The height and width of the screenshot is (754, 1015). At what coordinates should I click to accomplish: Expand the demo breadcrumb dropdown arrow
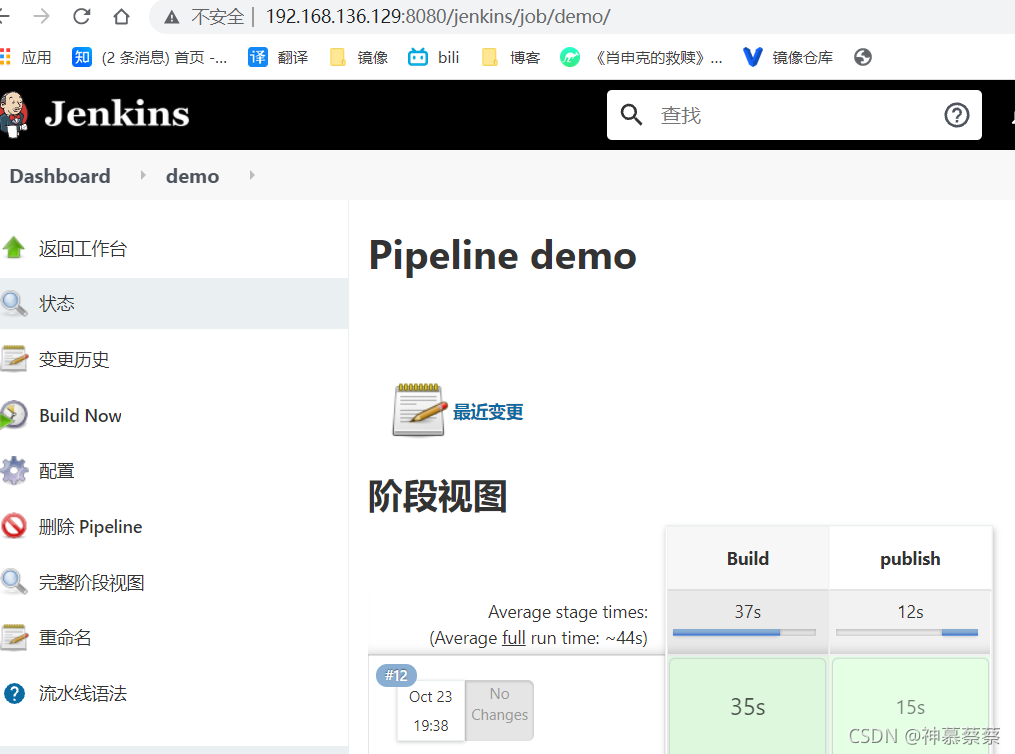click(x=252, y=175)
